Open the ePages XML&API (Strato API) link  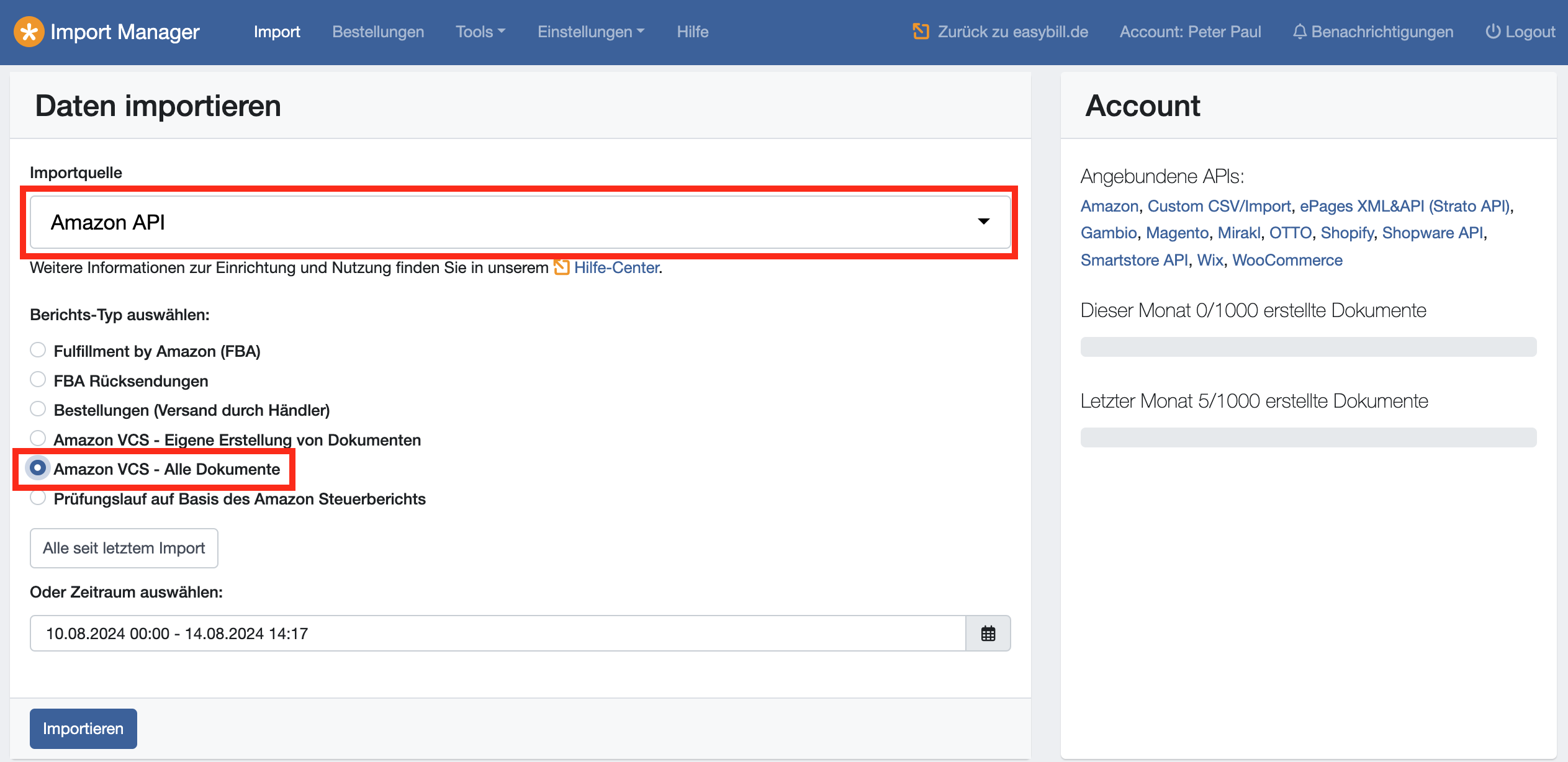1405,206
